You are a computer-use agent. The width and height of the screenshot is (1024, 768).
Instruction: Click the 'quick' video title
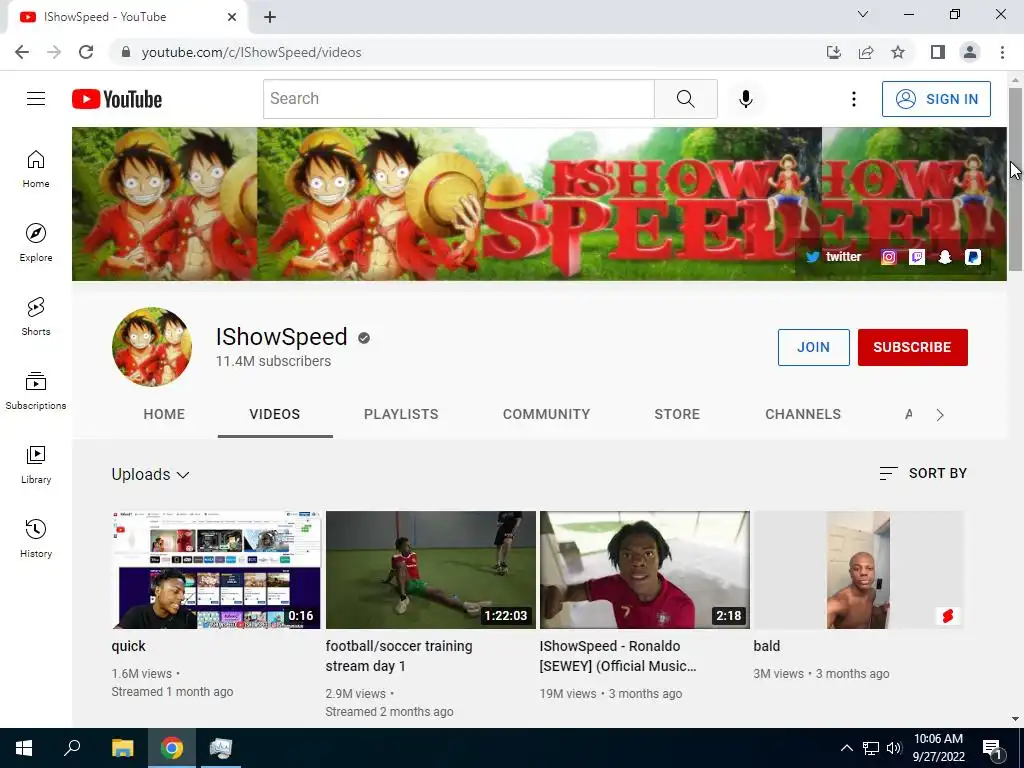tap(129, 646)
